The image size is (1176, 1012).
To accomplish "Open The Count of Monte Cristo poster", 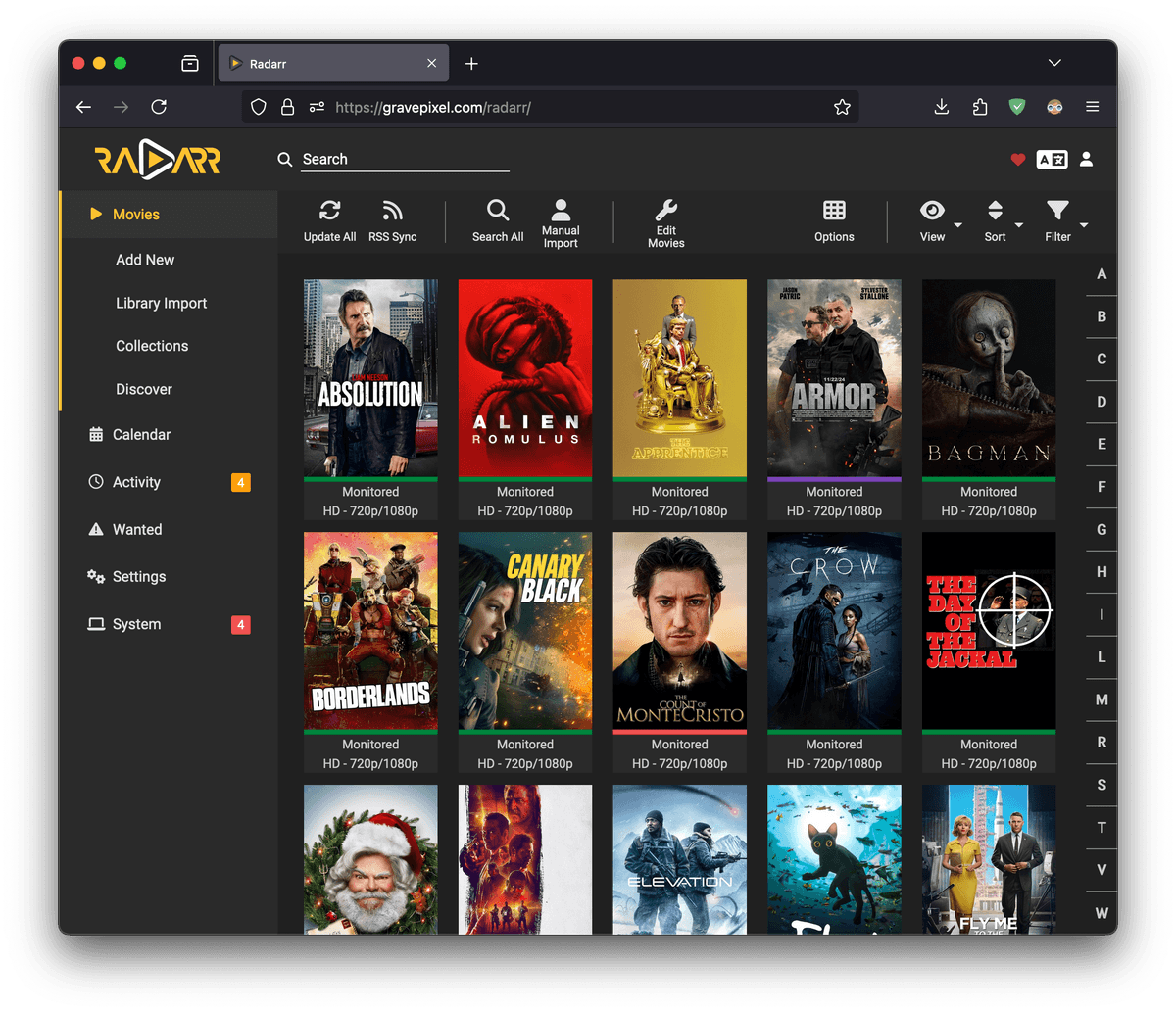I will click(680, 631).
